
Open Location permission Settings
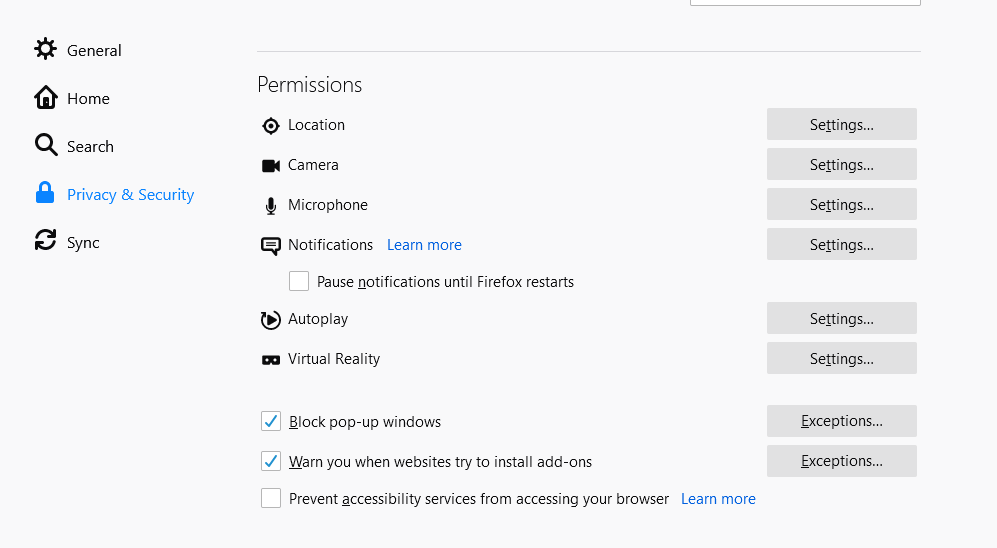(x=842, y=124)
